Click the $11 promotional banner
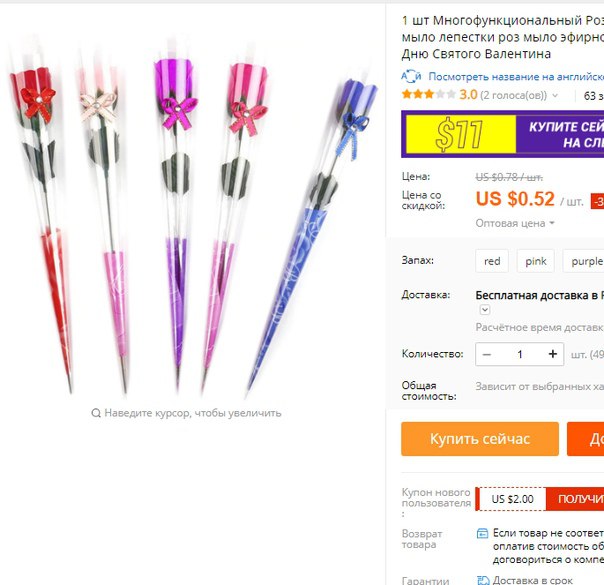Image resolution: width=604 pixels, height=585 pixels. [x=502, y=134]
